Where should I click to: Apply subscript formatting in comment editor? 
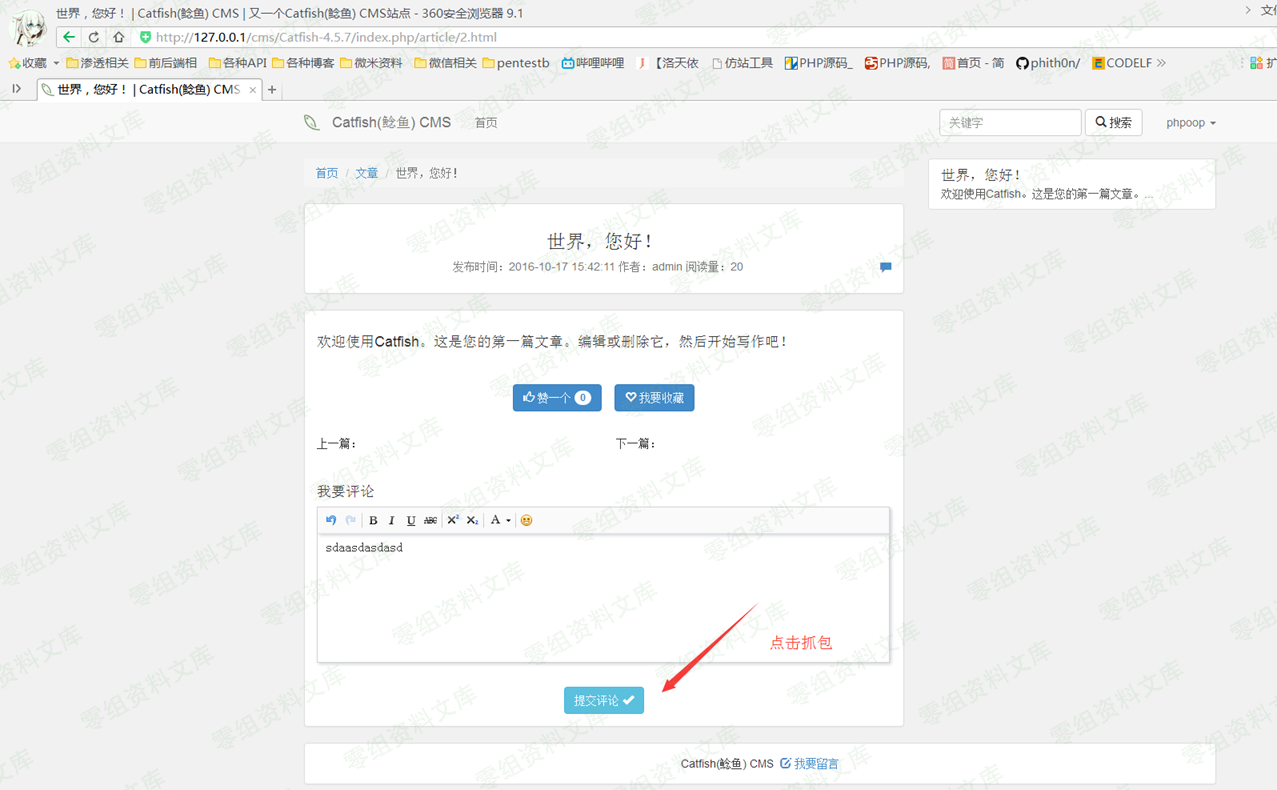click(x=472, y=520)
